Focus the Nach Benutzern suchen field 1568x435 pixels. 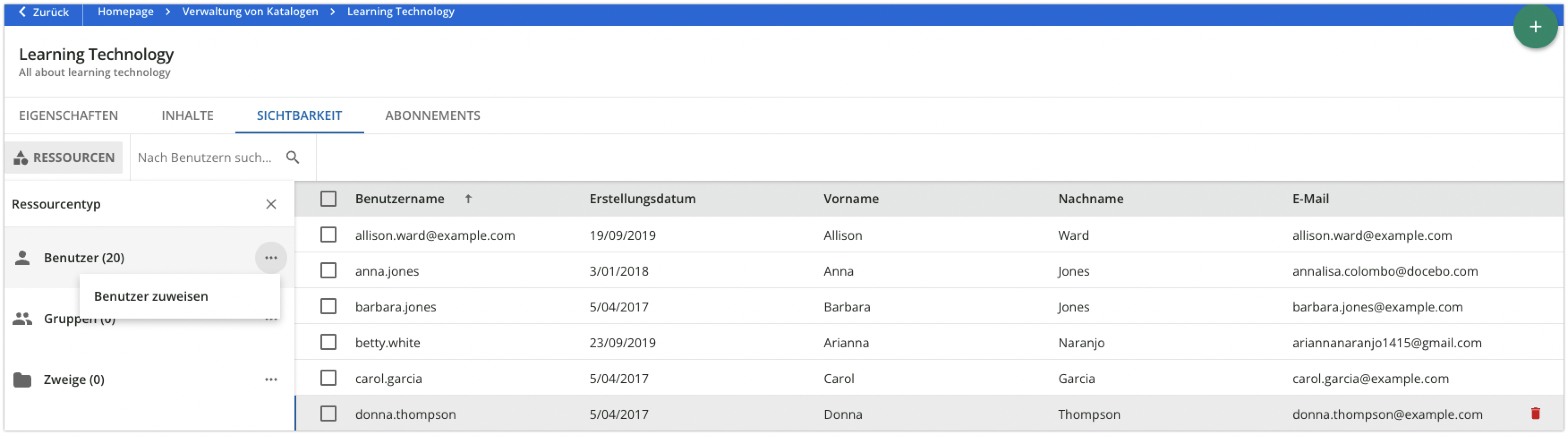pyautogui.click(x=205, y=158)
